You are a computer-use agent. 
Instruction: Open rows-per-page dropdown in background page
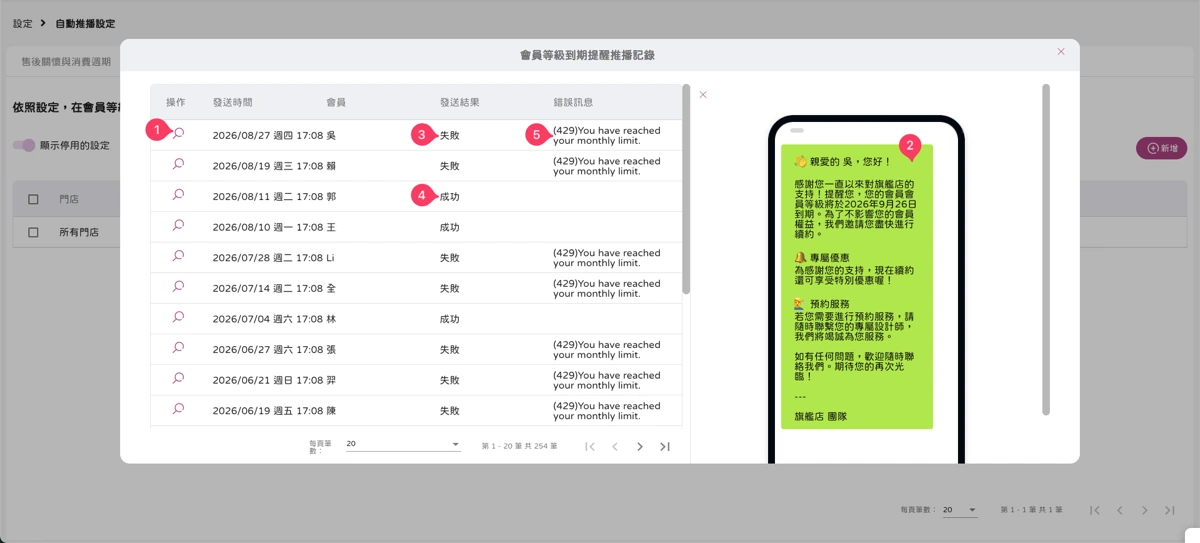[x=960, y=510]
